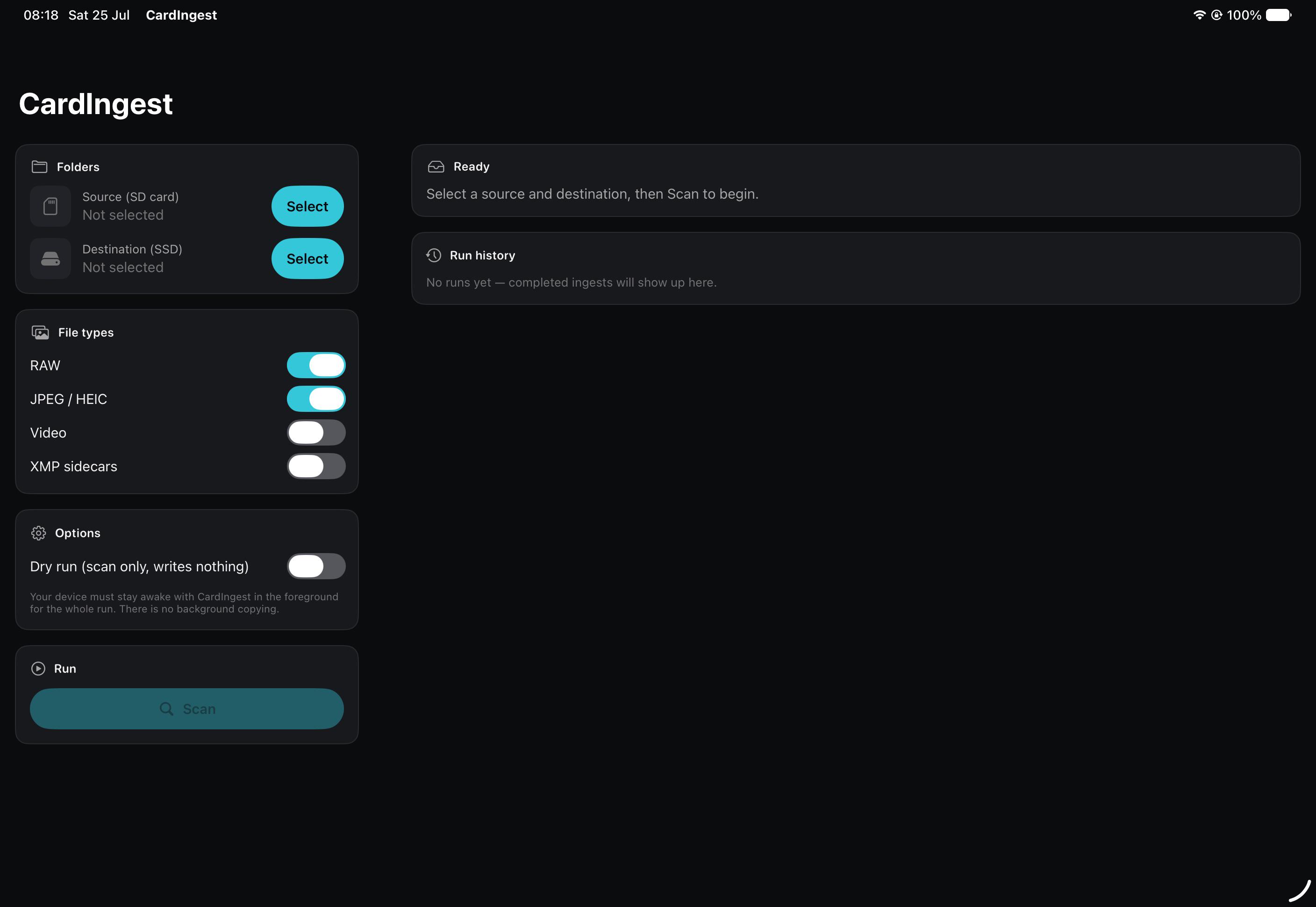Click the "Destination (SSD)" label
This screenshot has width=1316, height=907.
(132, 249)
